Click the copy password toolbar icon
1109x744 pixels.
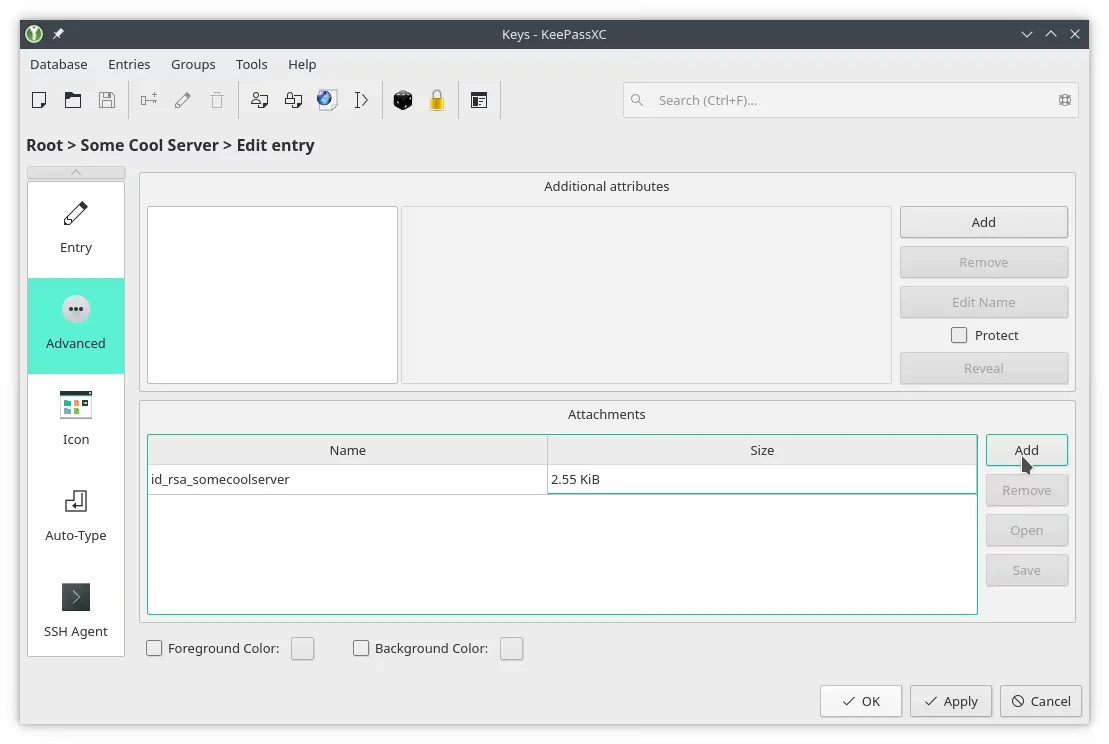(x=293, y=99)
